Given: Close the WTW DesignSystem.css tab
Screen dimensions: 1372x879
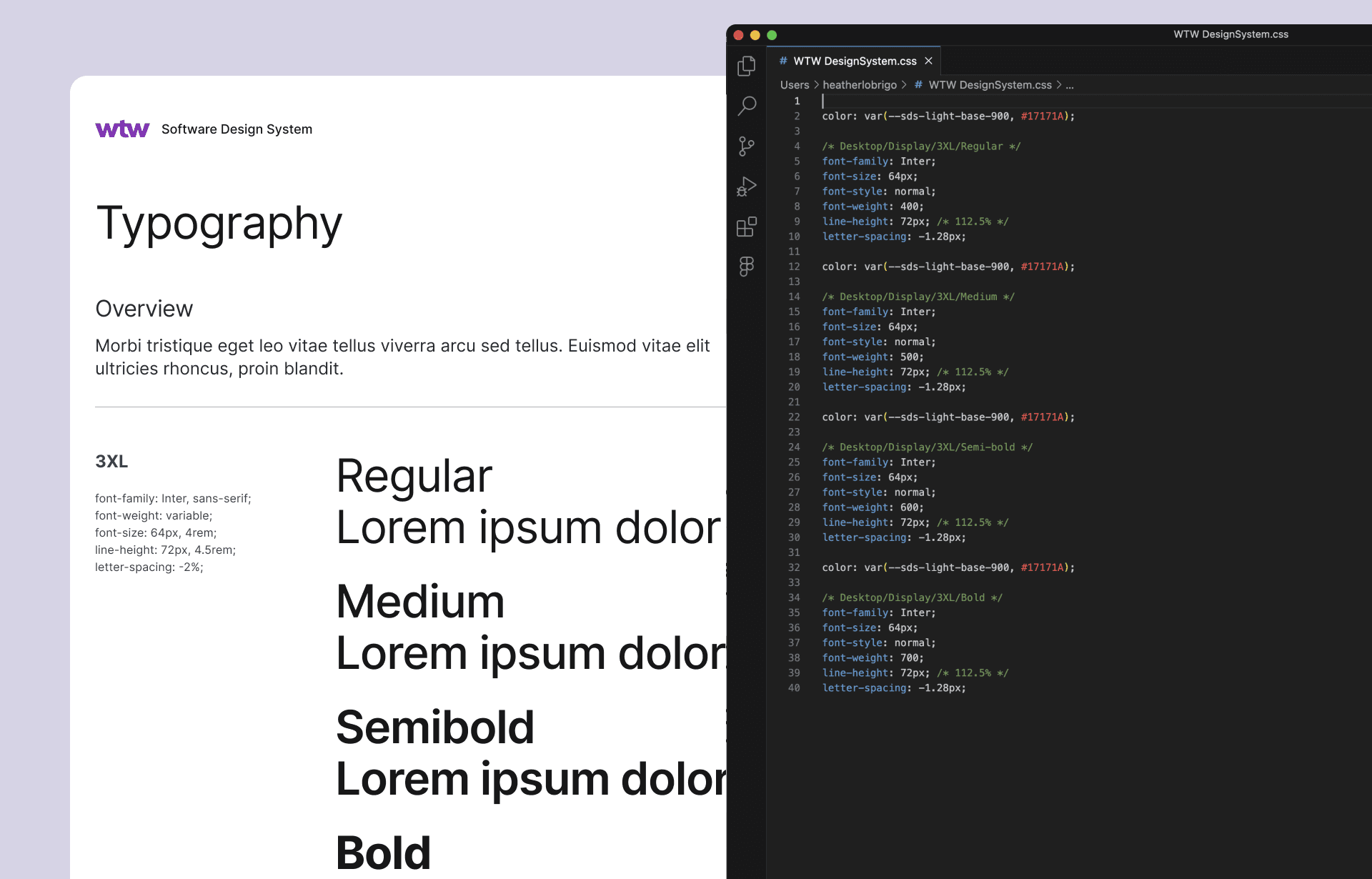Looking at the screenshot, I should tap(928, 61).
